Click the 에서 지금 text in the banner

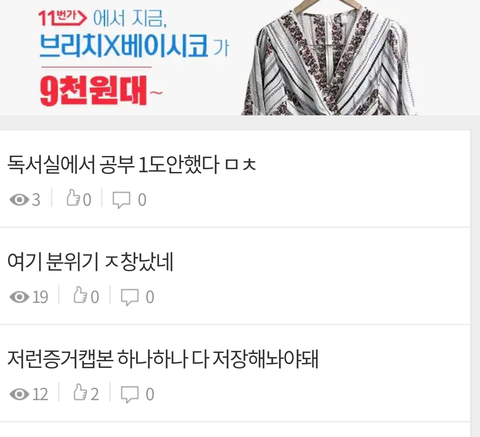(x=129, y=18)
